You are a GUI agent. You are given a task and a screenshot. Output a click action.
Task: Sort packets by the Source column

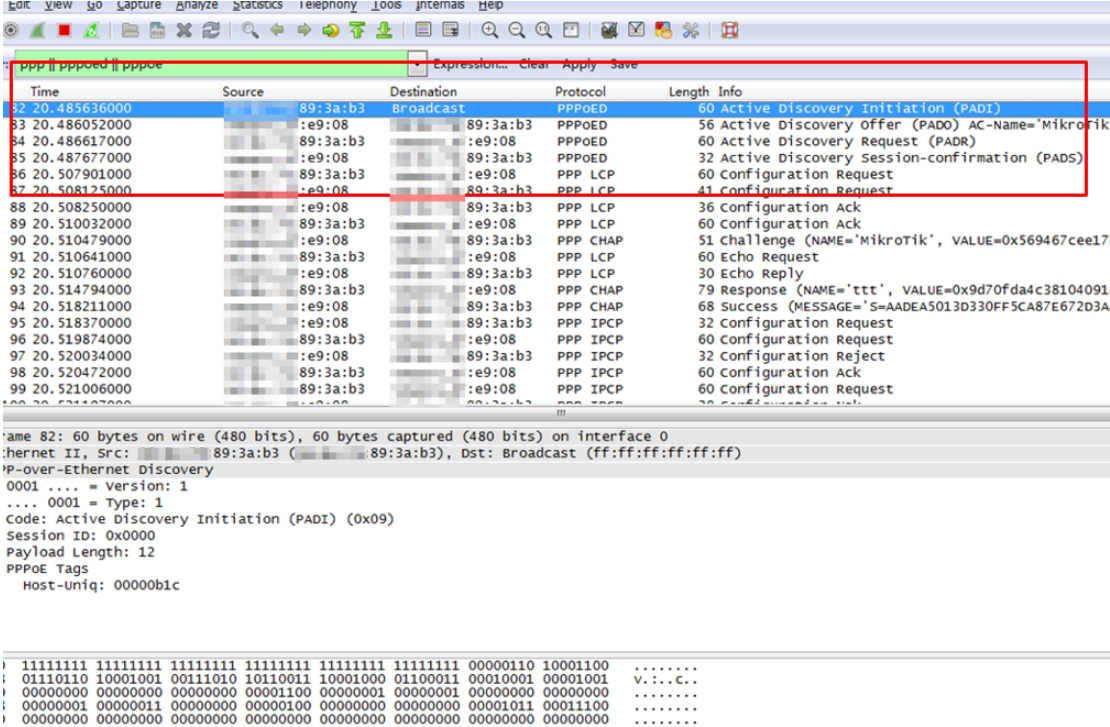243,91
